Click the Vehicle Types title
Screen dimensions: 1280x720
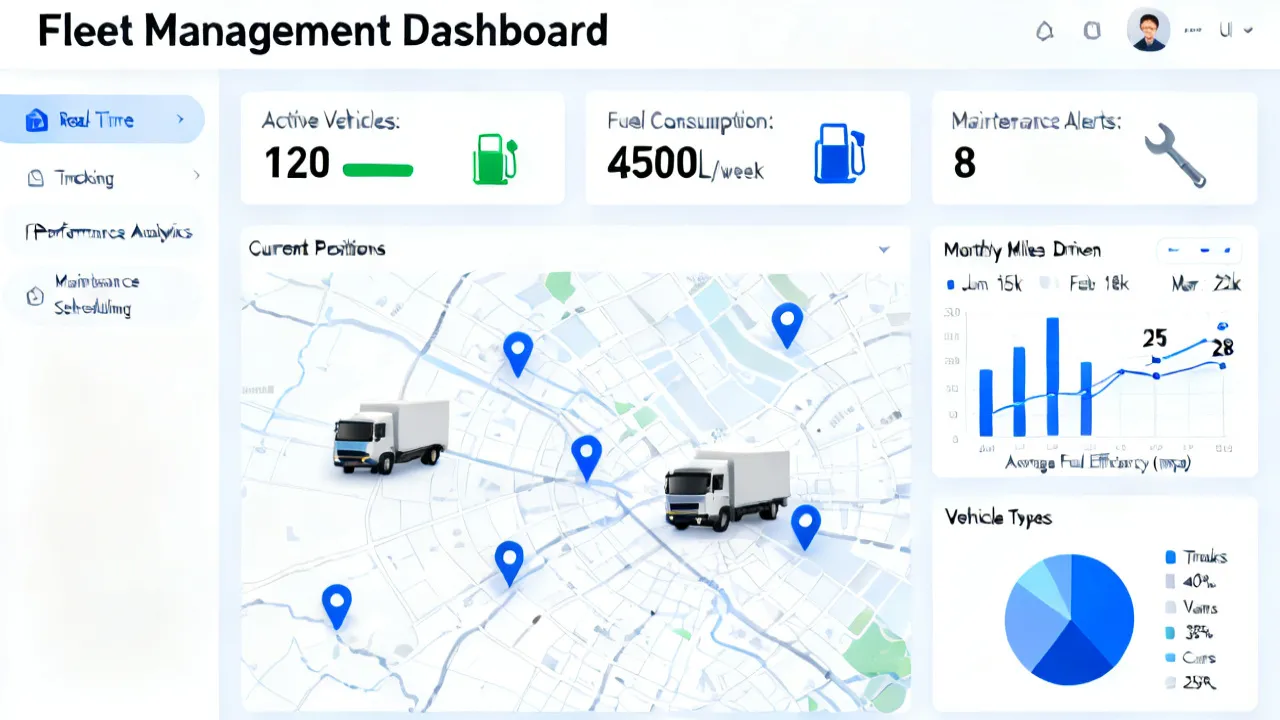pyautogui.click(x=998, y=517)
